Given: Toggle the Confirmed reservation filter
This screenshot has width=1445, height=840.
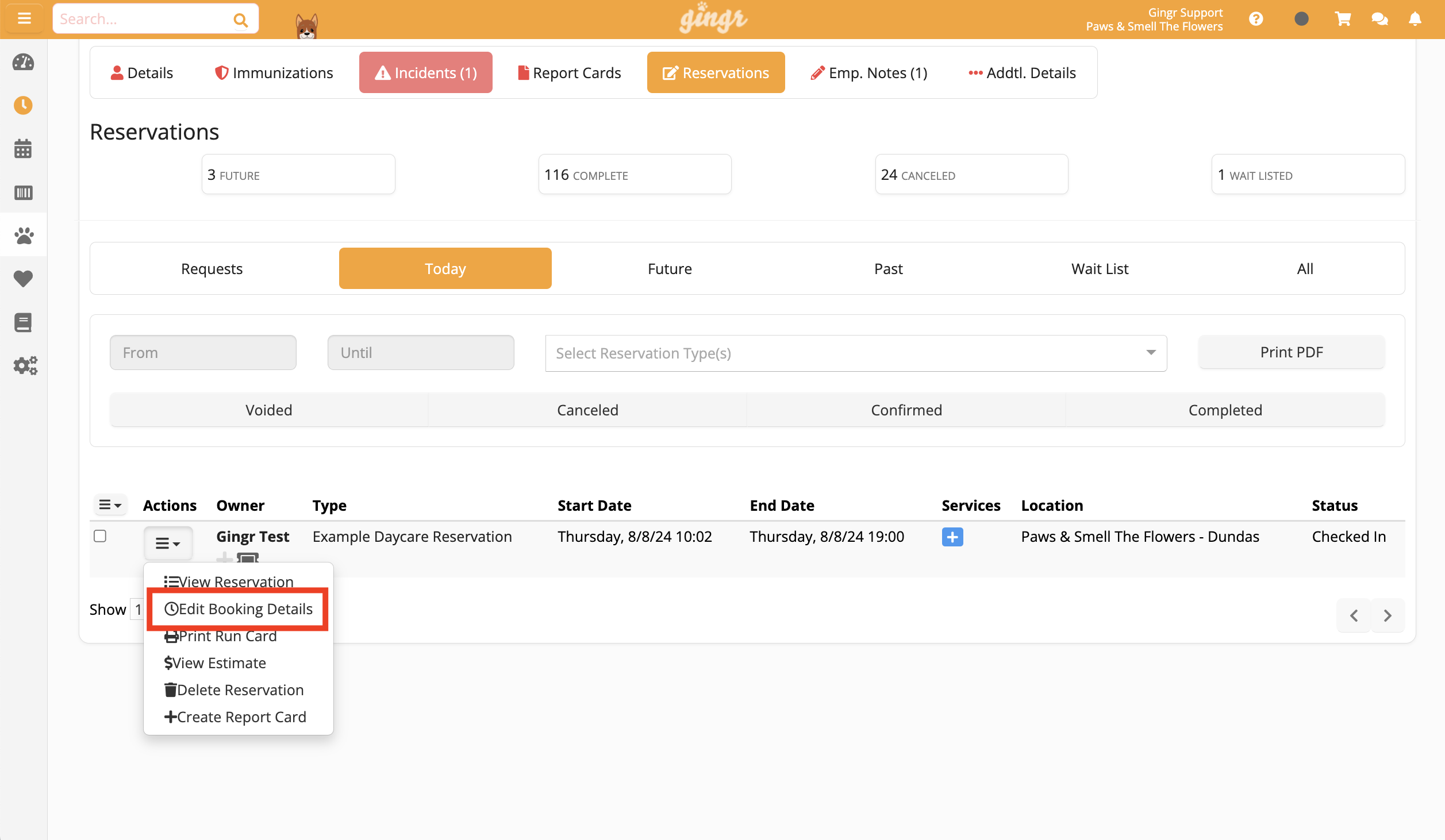Looking at the screenshot, I should click(906, 410).
